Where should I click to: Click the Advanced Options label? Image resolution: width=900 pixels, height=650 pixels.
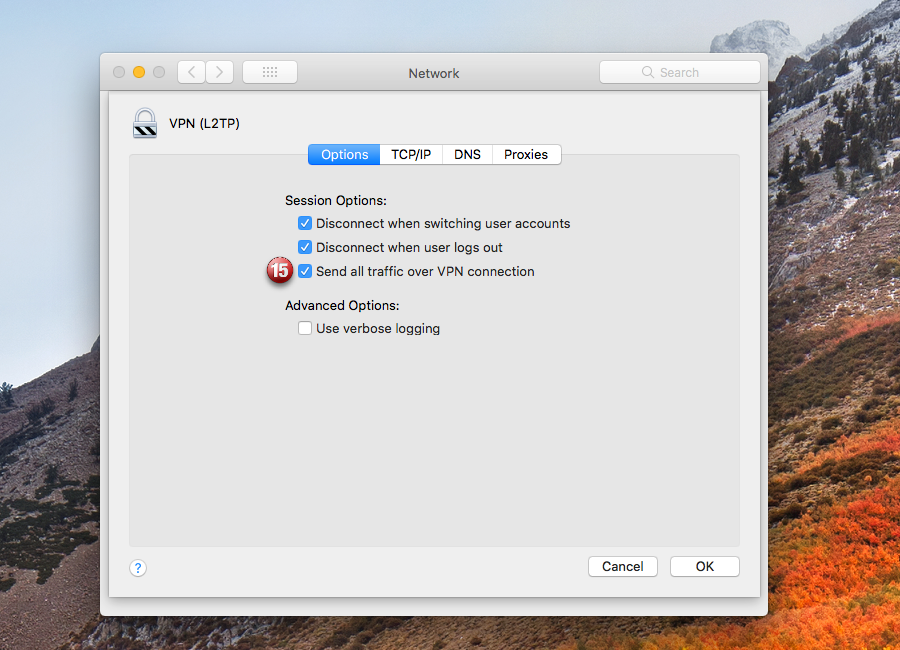(342, 305)
